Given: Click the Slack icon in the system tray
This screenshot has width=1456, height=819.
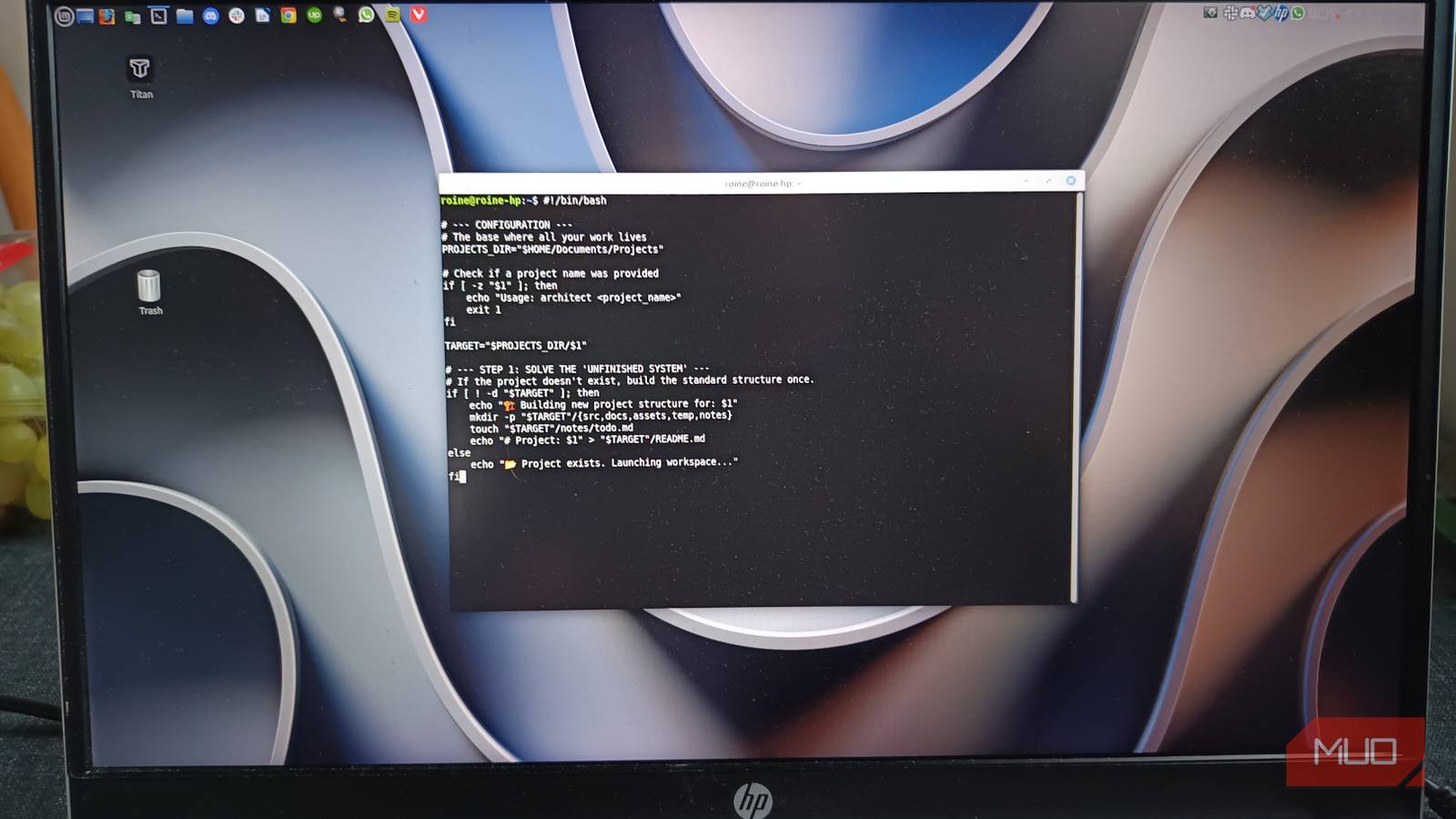Looking at the screenshot, I should 1230,13.
